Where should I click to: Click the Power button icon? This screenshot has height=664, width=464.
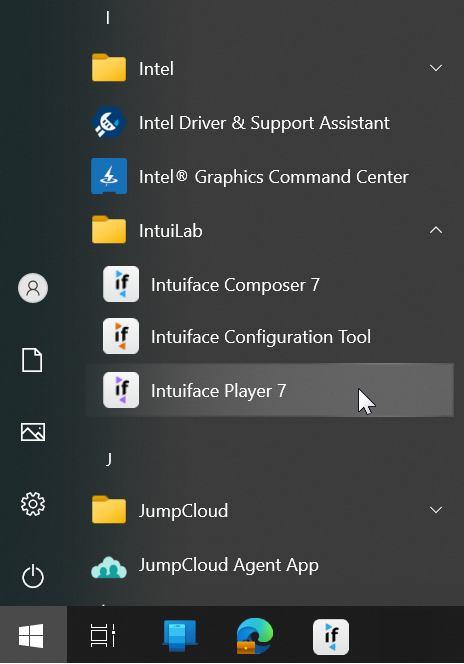(x=33, y=576)
